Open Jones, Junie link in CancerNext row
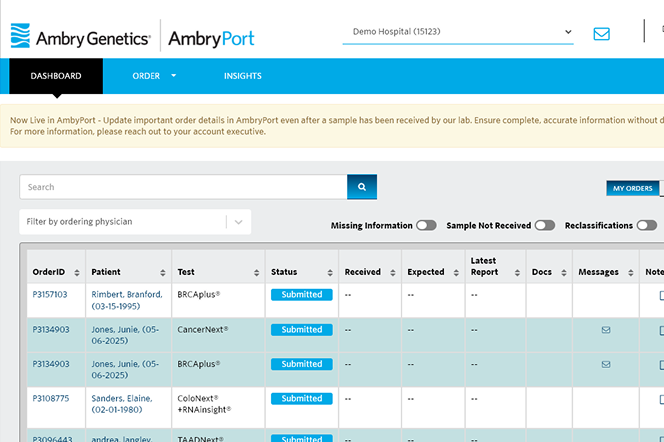 pos(125,335)
